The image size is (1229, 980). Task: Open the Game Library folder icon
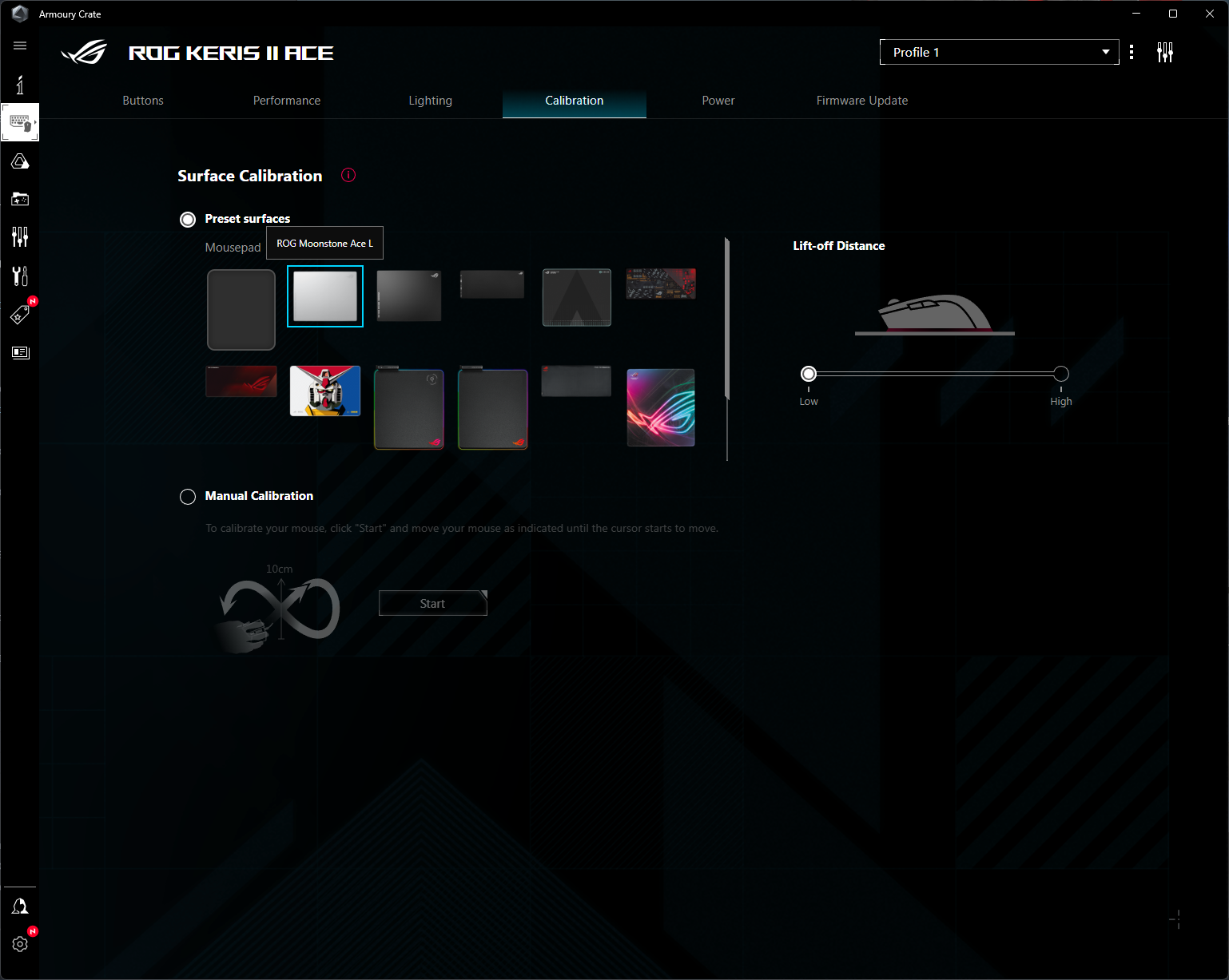point(20,199)
